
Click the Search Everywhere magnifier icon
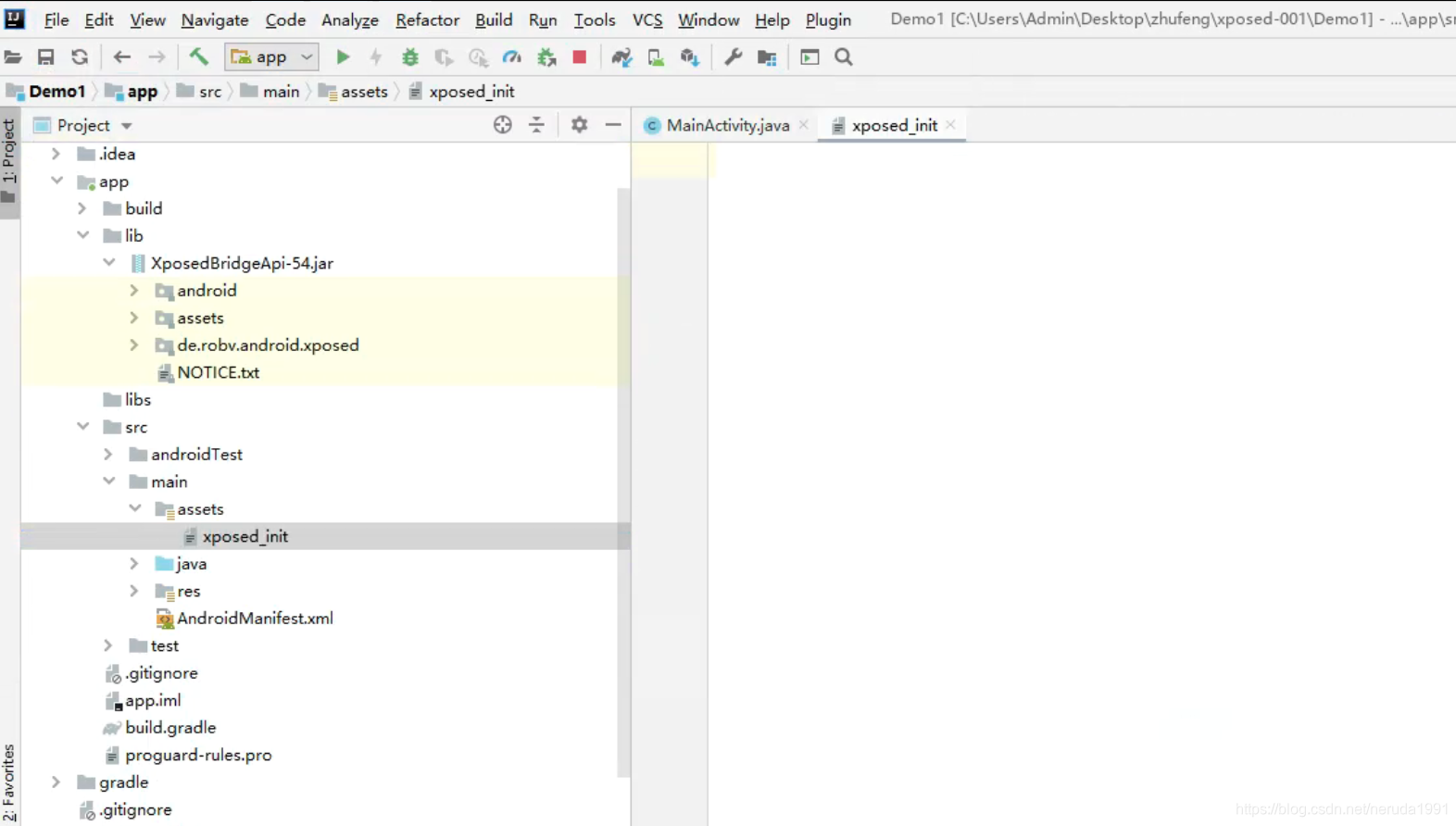point(844,57)
